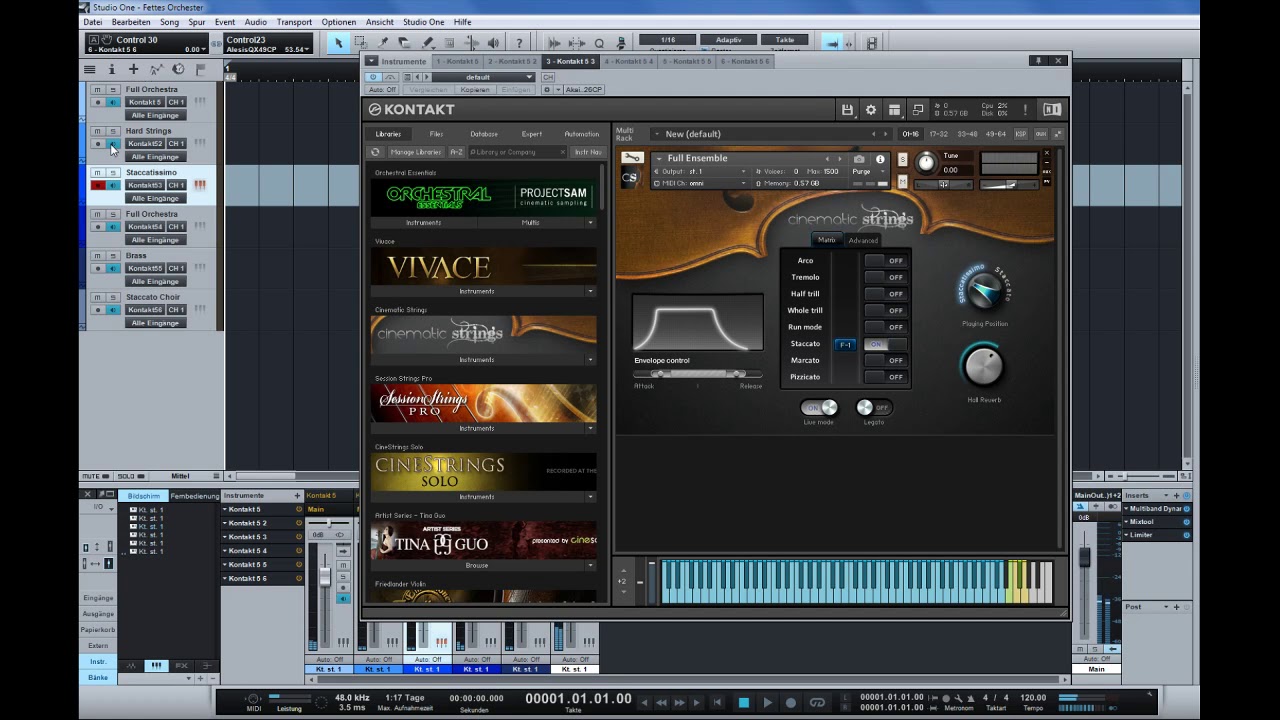Adjust the Envelope control attack/release slider
1280x720 pixels.
698,374
